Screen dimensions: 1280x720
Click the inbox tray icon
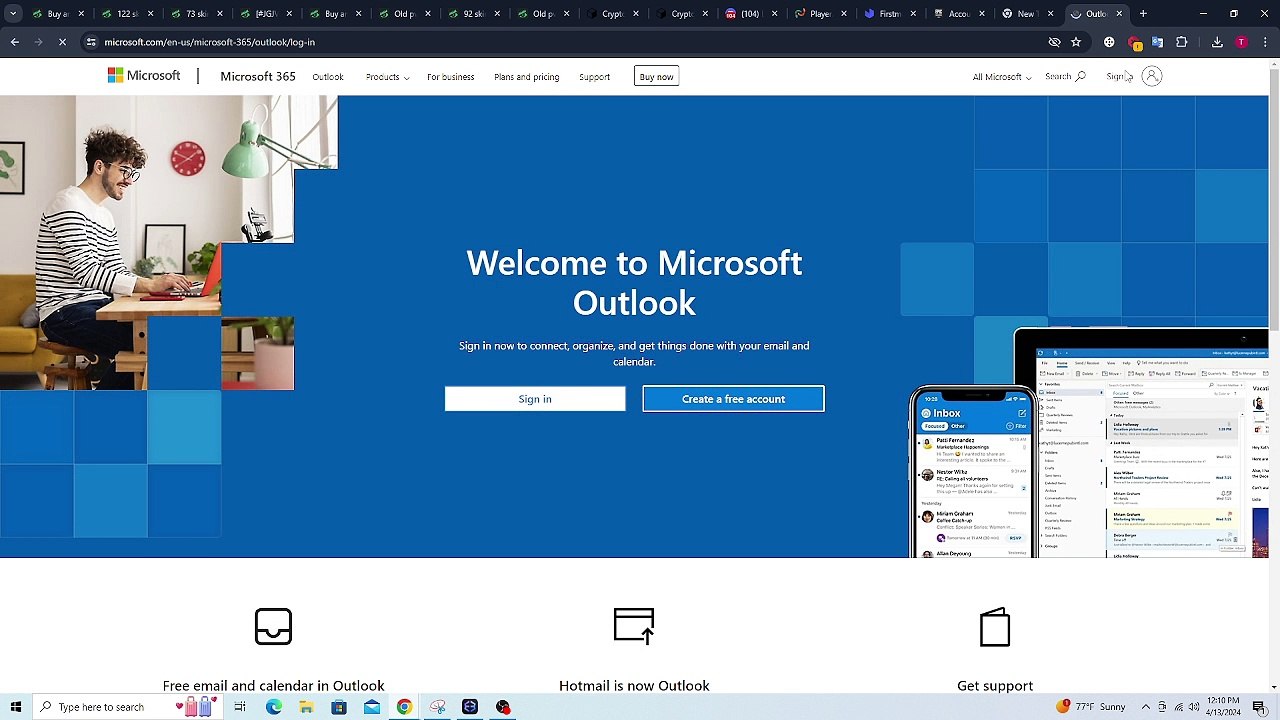273,626
